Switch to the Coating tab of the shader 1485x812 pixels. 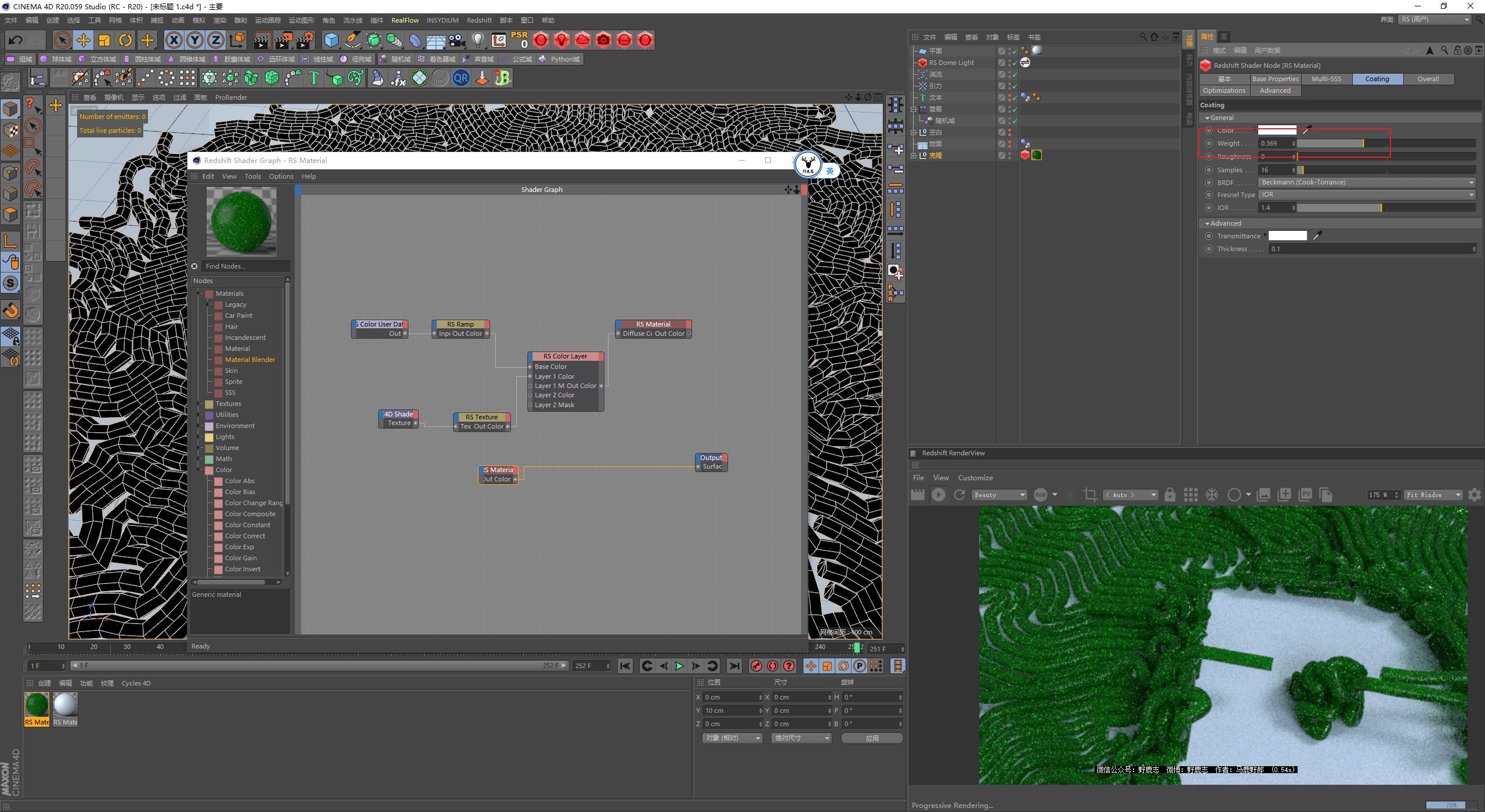tap(1377, 78)
